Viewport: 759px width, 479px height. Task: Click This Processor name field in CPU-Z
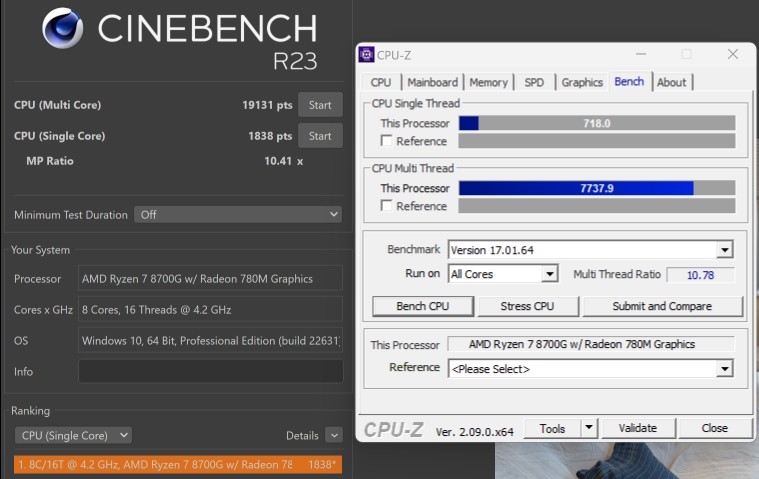(x=591, y=344)
